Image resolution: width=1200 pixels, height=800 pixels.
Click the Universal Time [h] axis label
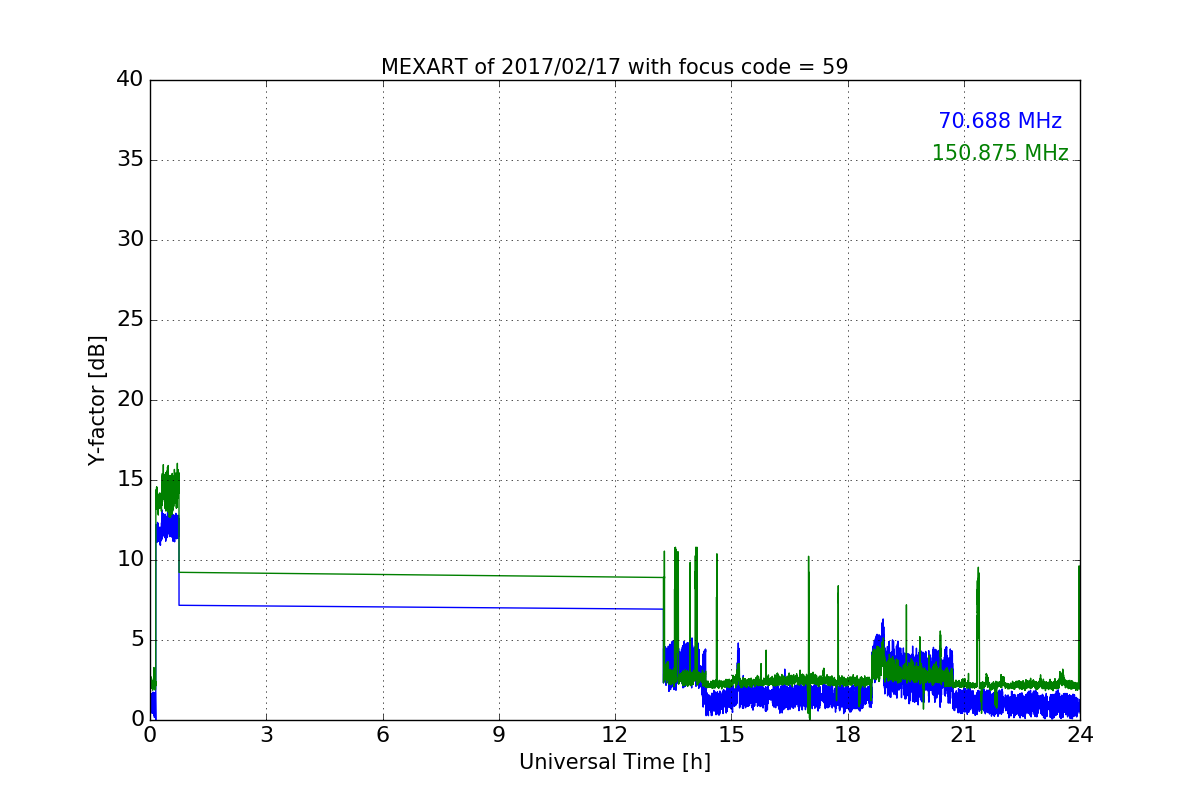615,762
